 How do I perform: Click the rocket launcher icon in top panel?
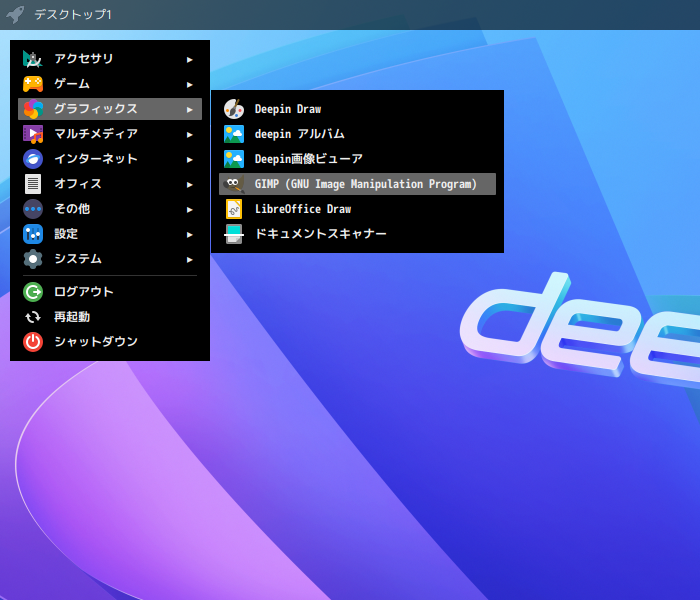click(15, 14)
